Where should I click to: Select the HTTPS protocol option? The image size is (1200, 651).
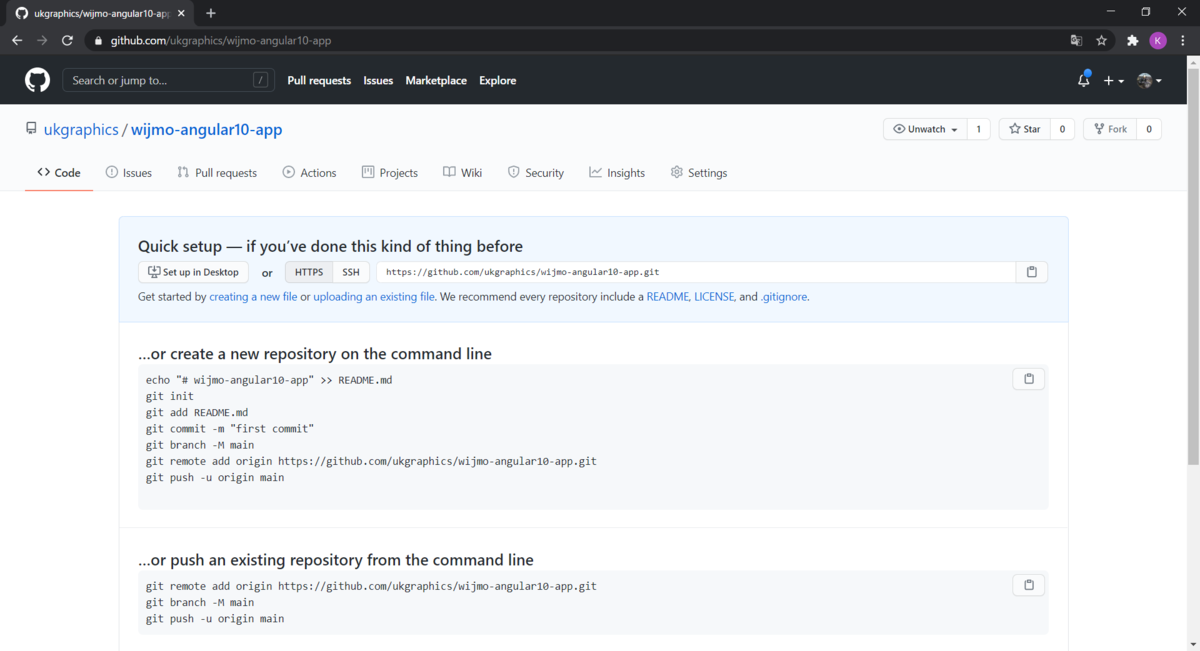[309, 272]
